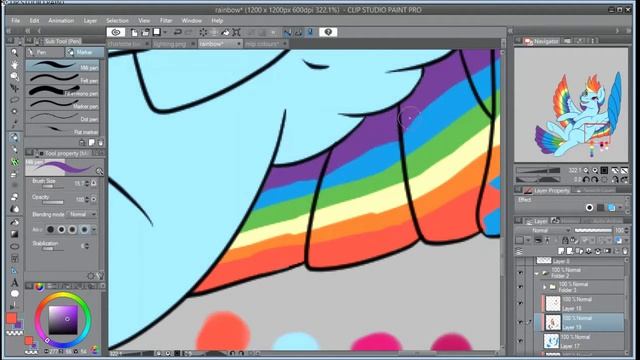Delete layer with trash icon in Layer panel
Image resolution: width=640 pixels, height=360 pixels.
[x=625, y=251]
